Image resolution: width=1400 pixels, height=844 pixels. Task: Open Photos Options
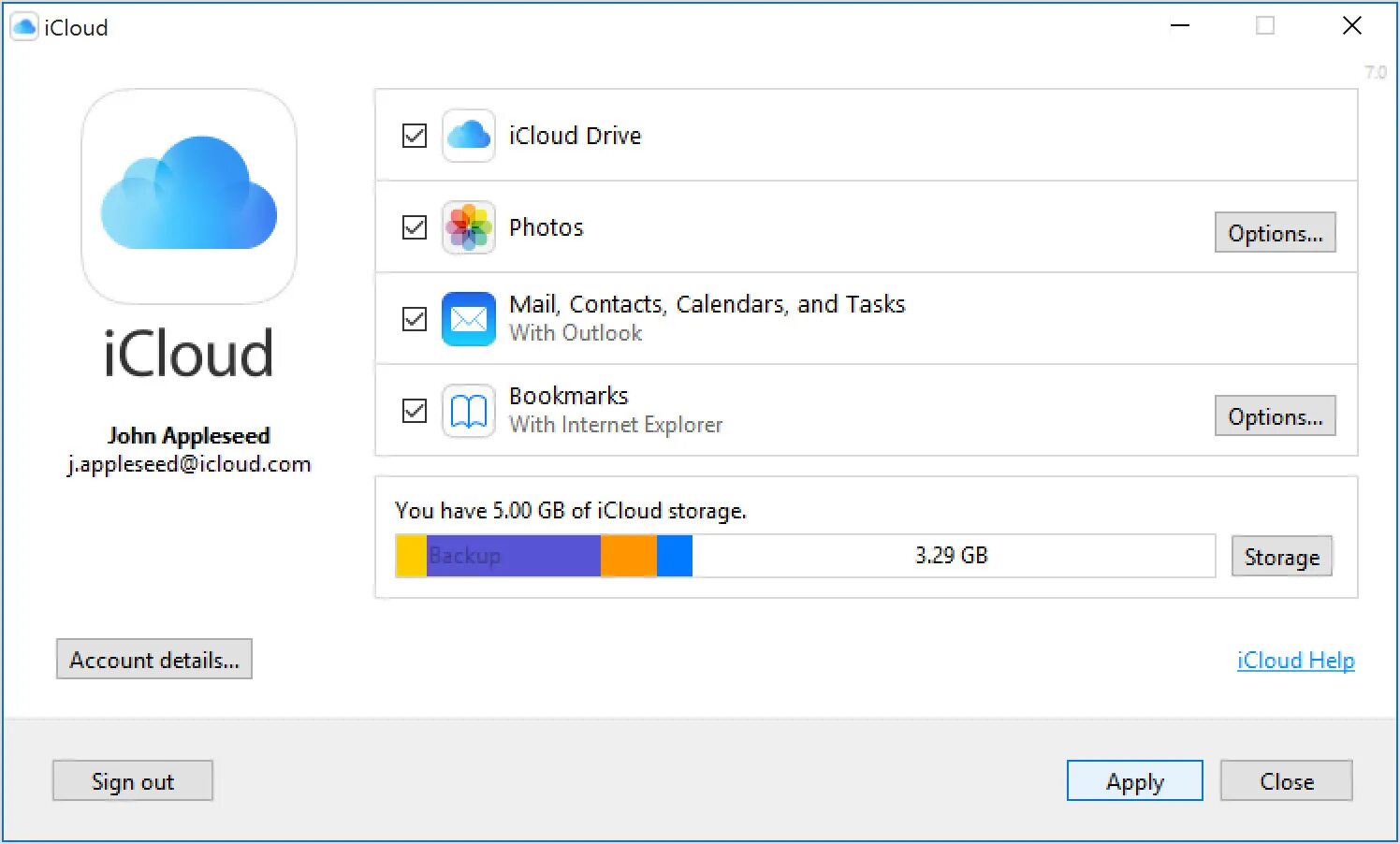1275,233
